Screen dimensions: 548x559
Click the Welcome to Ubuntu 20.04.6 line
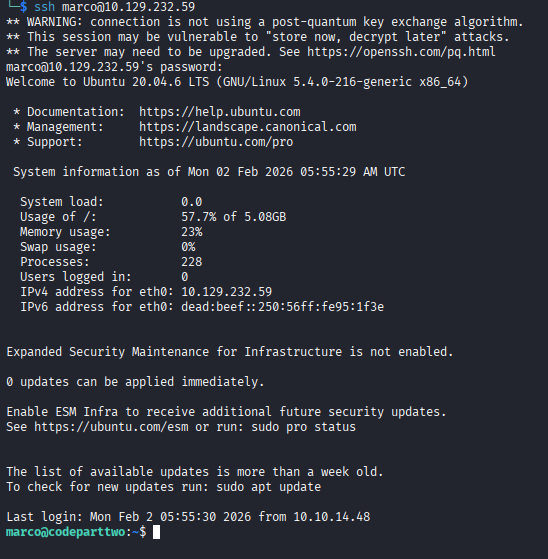tap(237, 82)
